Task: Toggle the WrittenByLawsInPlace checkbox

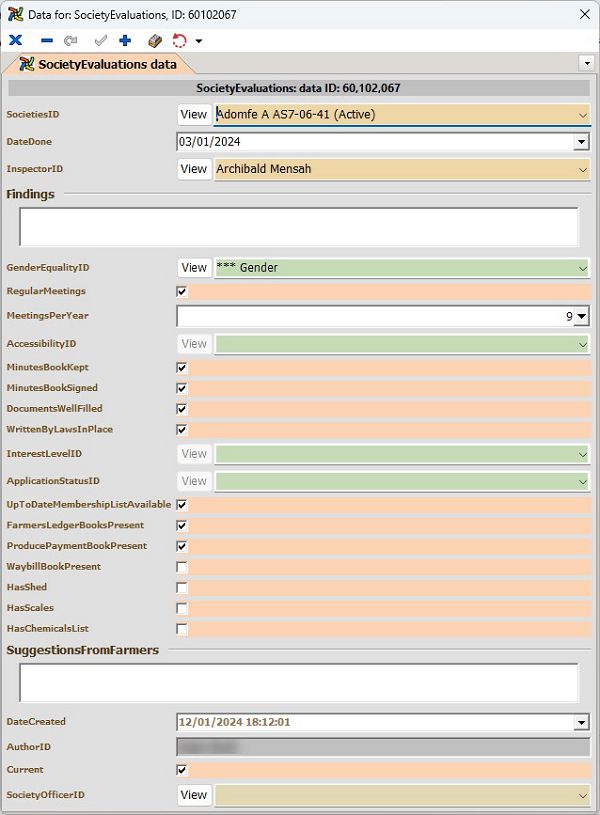Action: (x=182, y=430)
